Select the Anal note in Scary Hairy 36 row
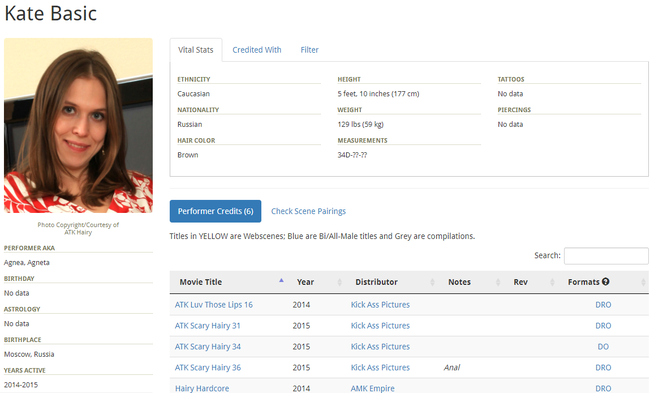Image resolution: width=650 pixels, height=393 pixels. click(452, 367)
